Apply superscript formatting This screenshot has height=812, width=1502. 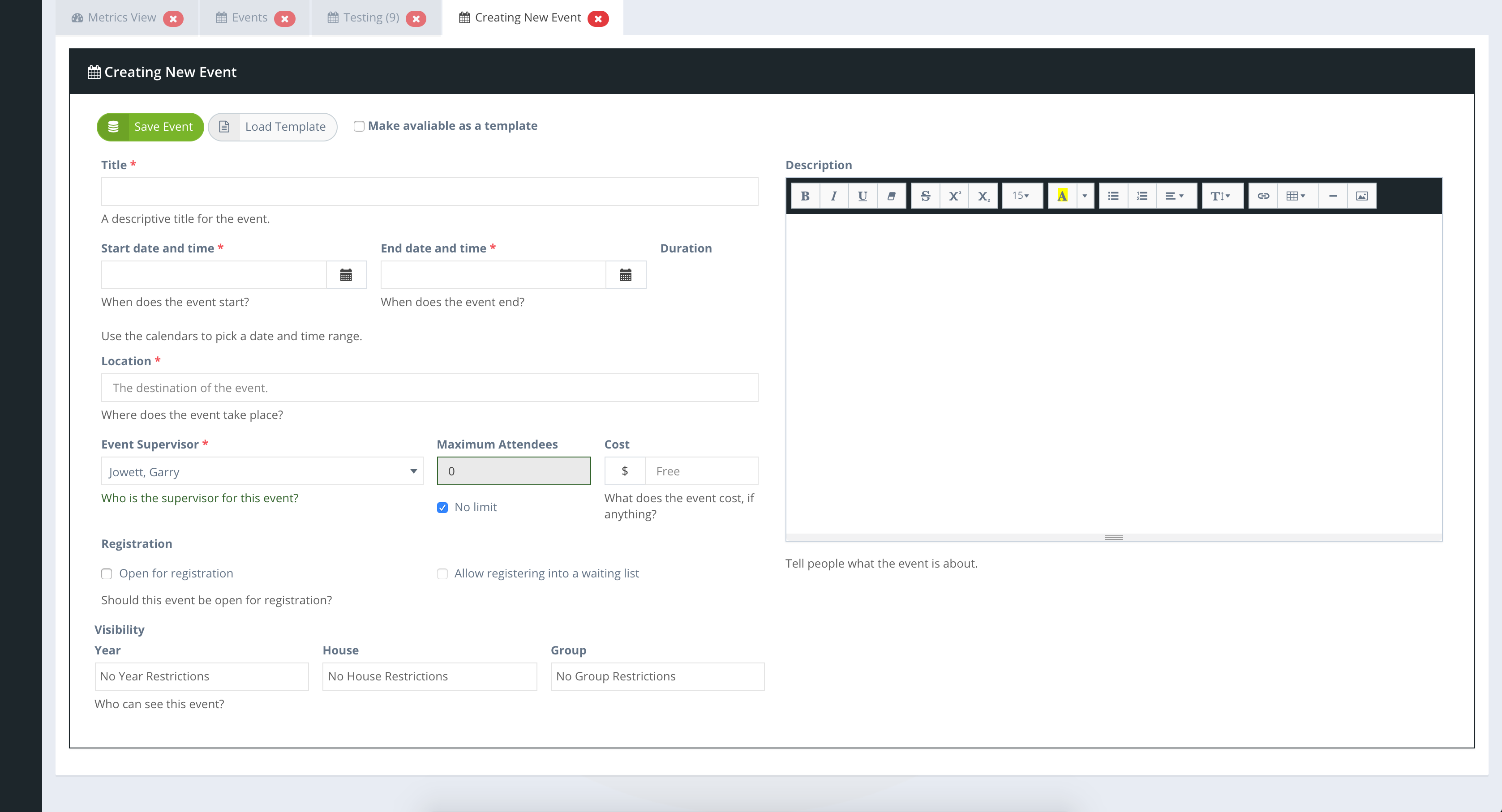[954, 196]
